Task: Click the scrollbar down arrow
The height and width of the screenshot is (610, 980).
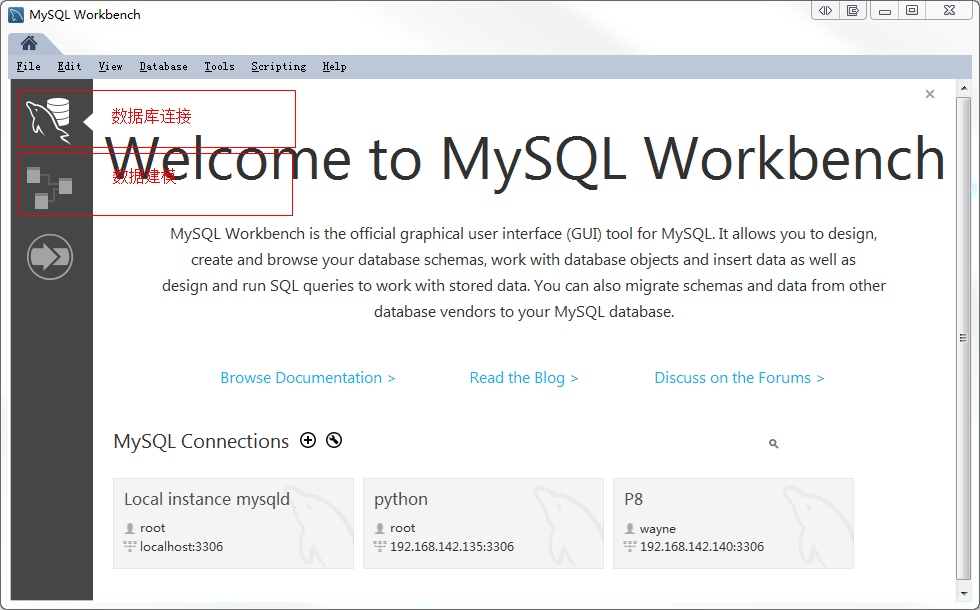Action: 964,593
